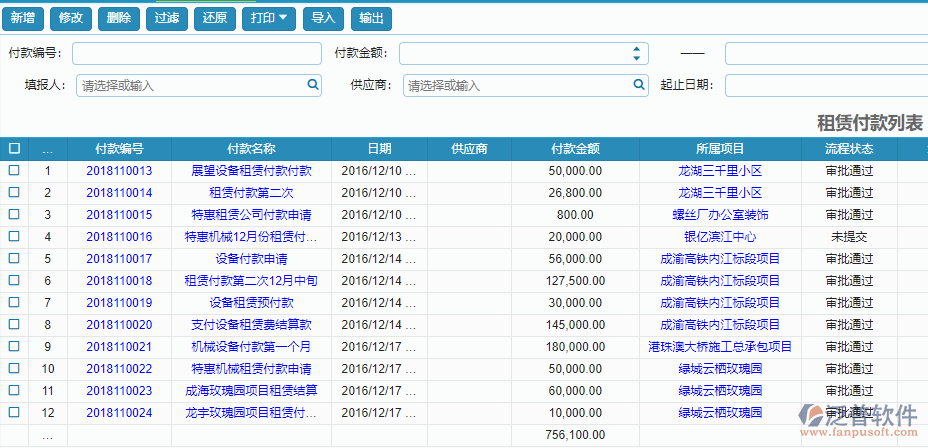Focus the 付款金额 minimum amount field
This screenshot has width=928, height=448.
coord(515,53)
